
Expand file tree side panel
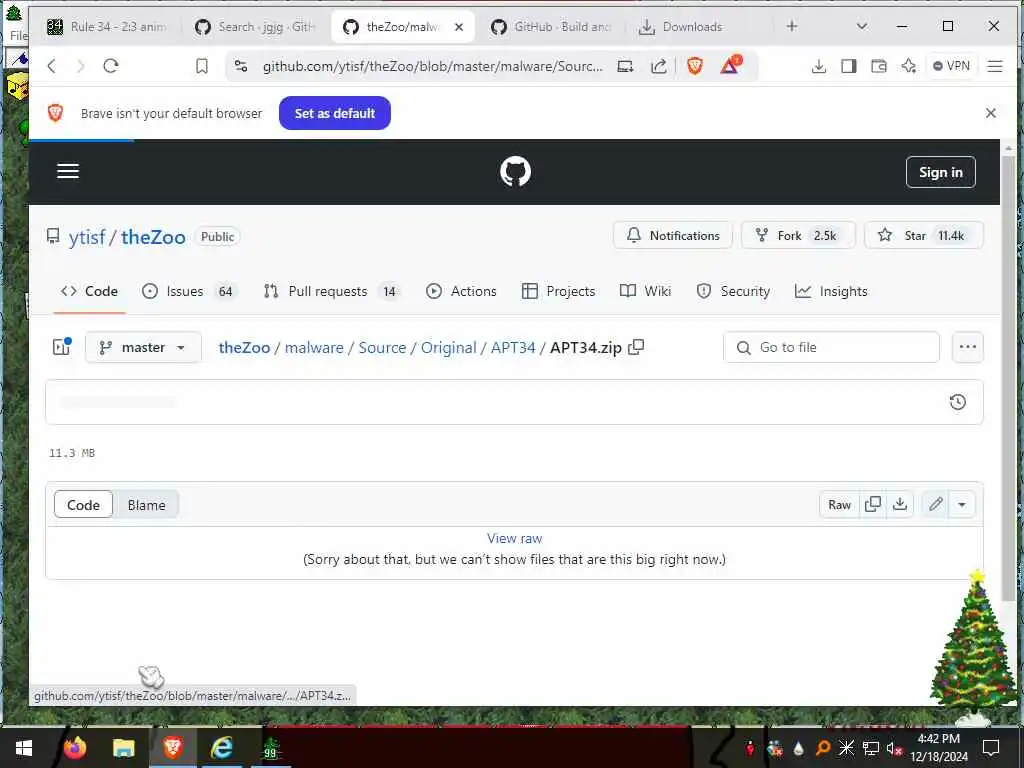[62, 347]
